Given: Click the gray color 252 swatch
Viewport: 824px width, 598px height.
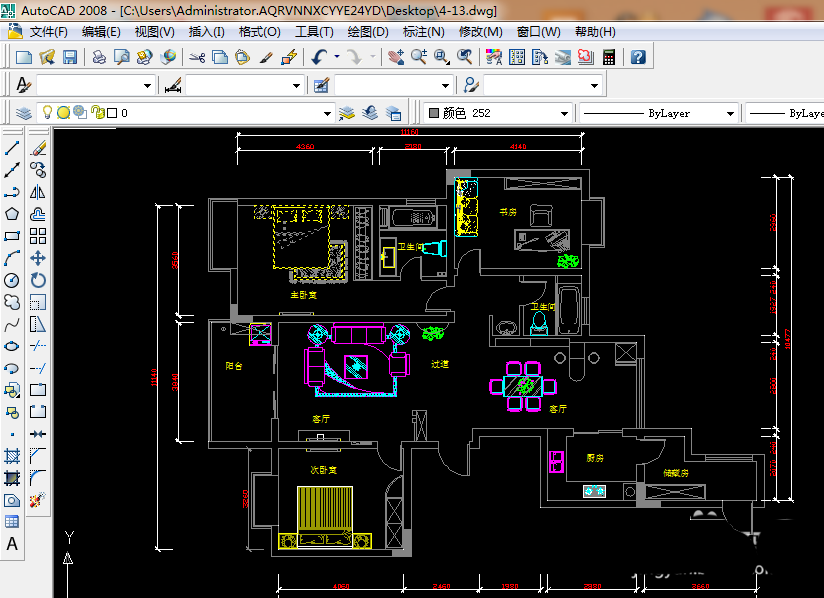Looking at the screenshot, I should click(x=434, y=114).
